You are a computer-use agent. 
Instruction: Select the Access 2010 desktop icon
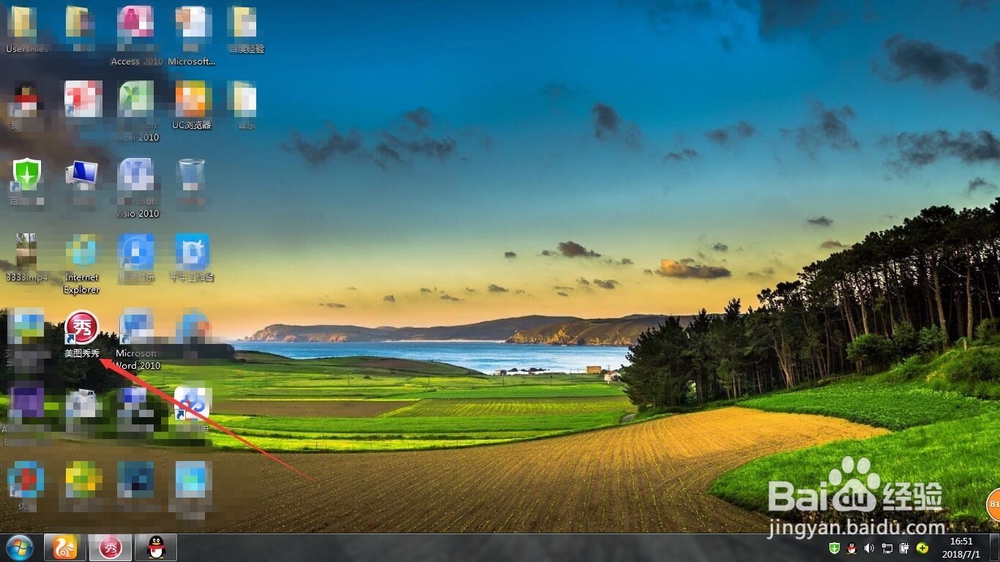136,35
